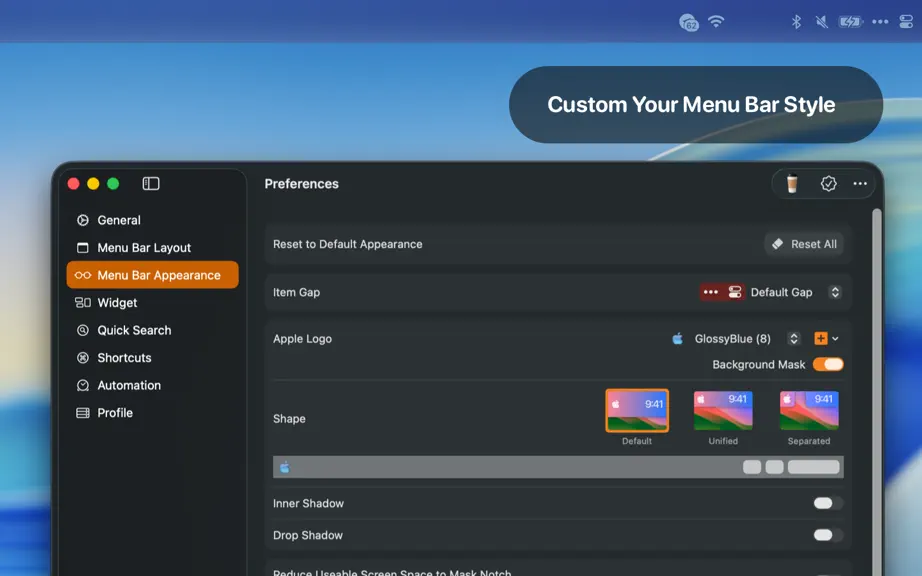The height and width of the screenshot is (576, 922).
Task: Expand the orange plus add-logo dropdown
Action: pos(826,339)
